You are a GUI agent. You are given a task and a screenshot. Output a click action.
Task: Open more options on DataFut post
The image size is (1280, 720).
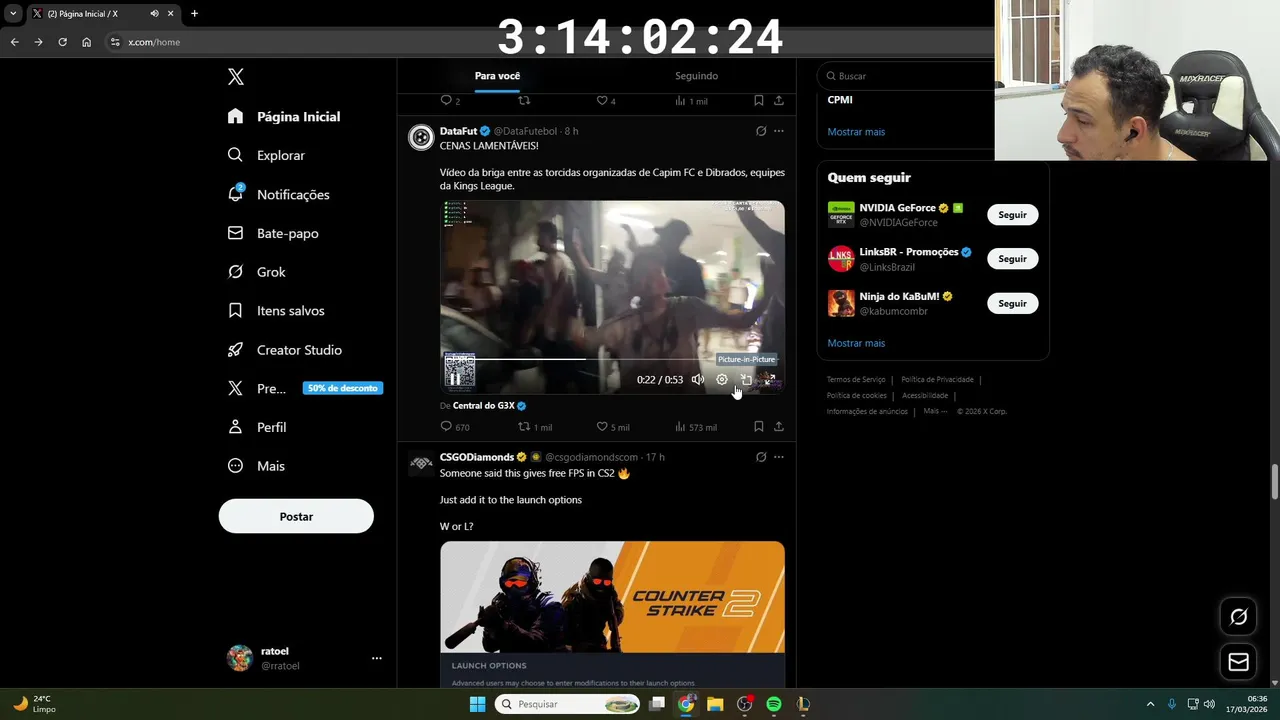(x=779, y=131)
